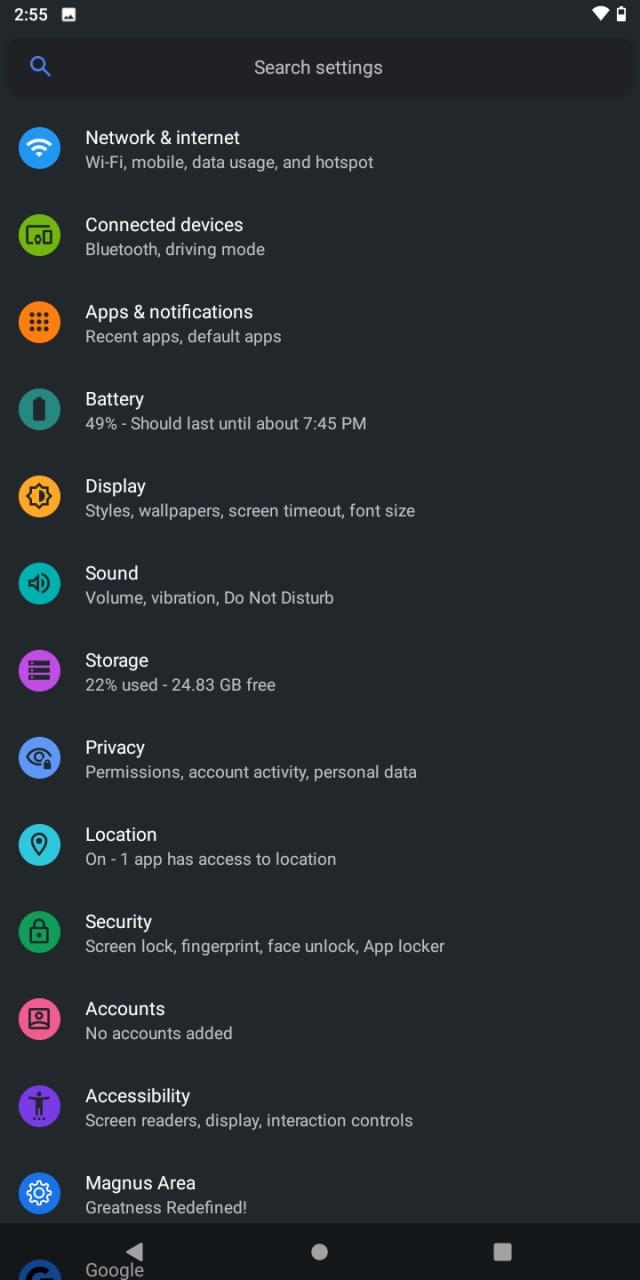
Task: Open Storage showing 24.83 GB free
Action: (x=320, y=671)
